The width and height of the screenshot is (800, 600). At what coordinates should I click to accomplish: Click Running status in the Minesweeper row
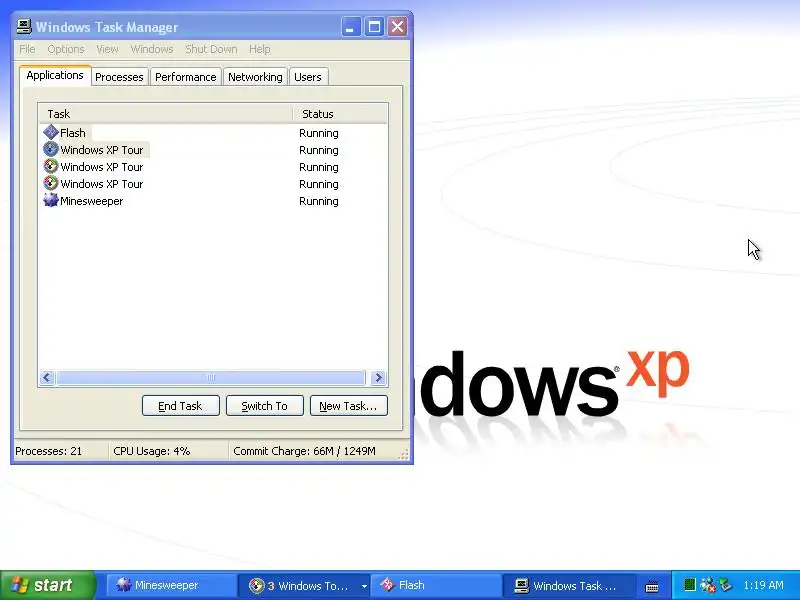point(319,201)
